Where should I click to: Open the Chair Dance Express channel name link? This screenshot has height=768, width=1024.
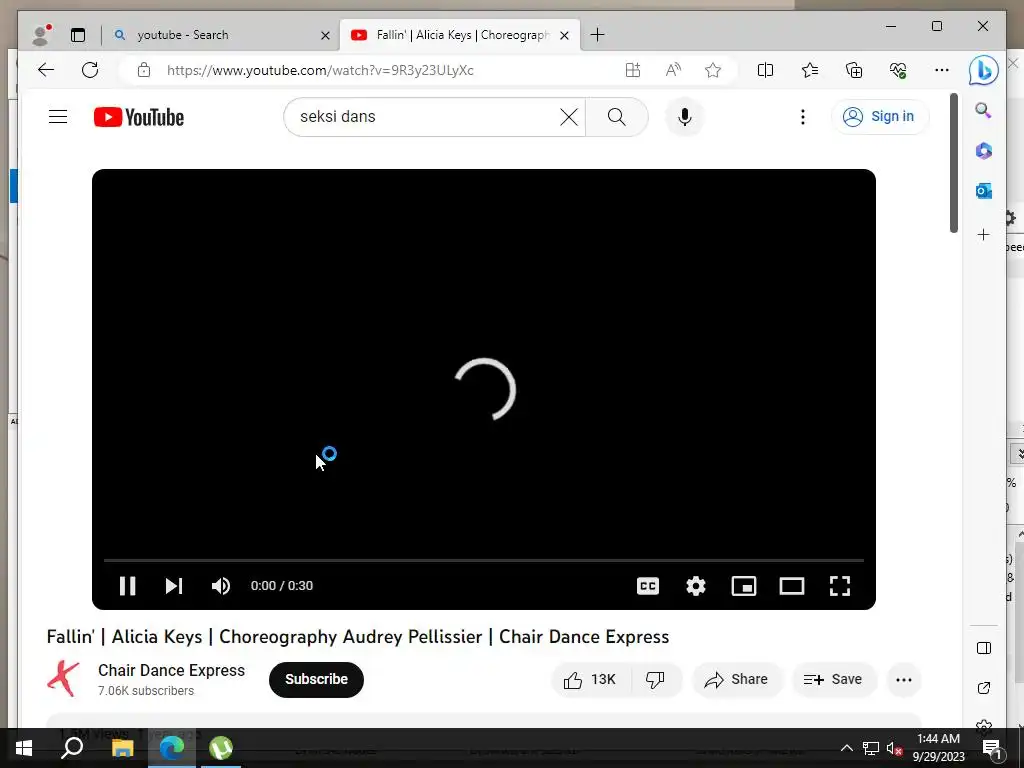pos(171,671)
